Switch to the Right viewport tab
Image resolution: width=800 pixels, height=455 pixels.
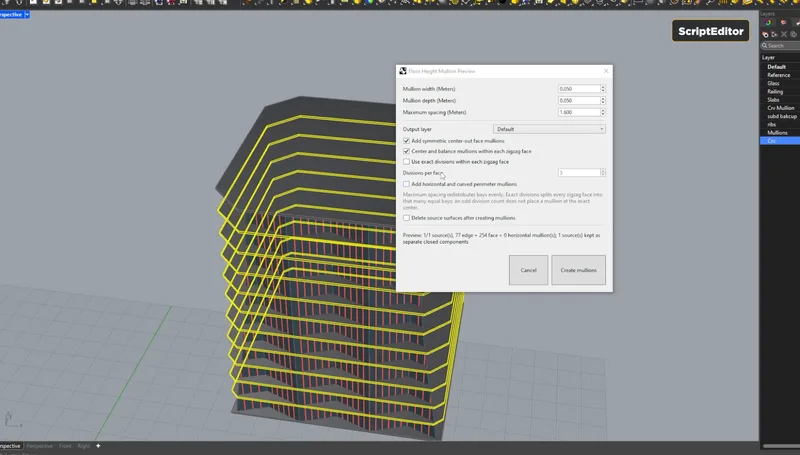[84, 446]
